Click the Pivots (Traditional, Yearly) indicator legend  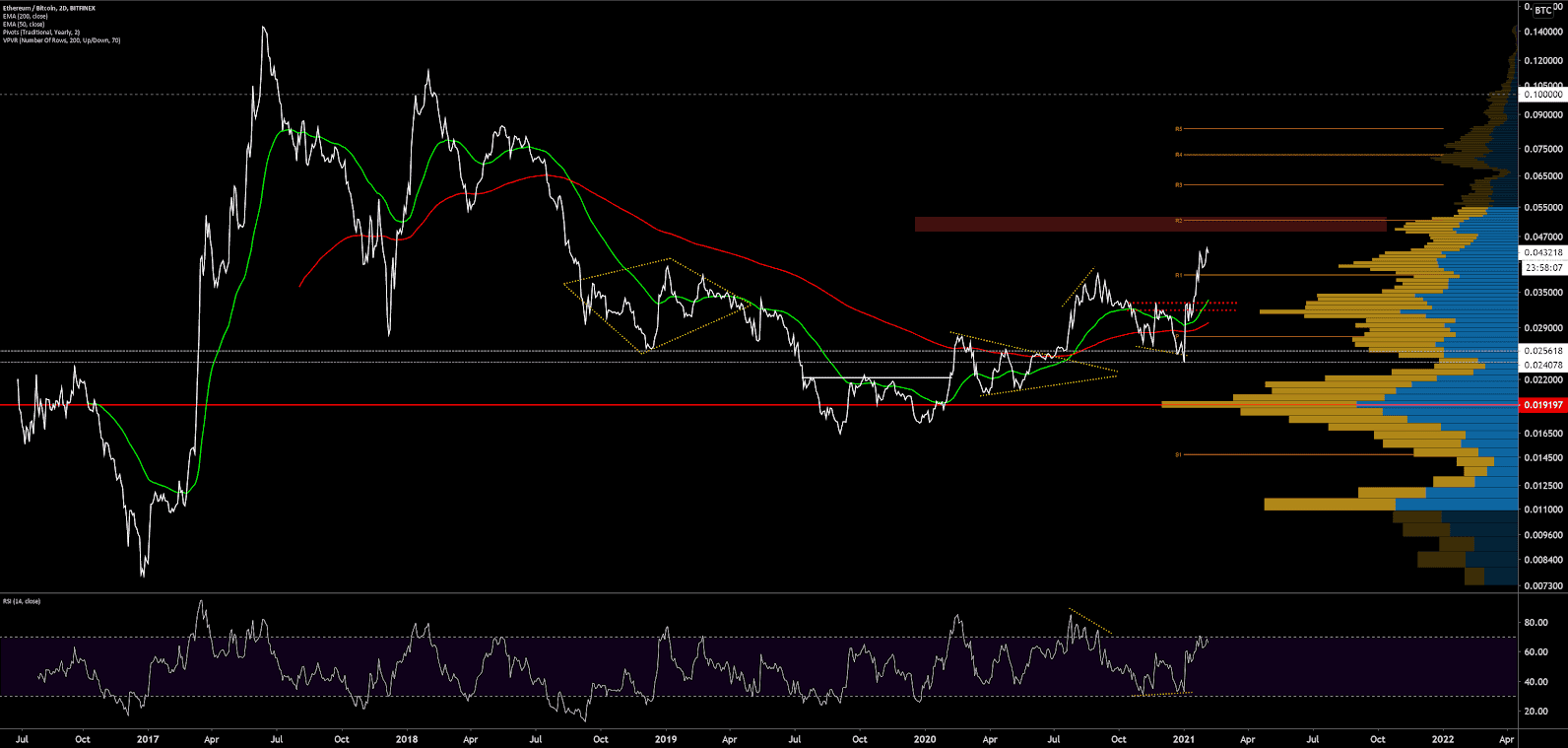(x=41, y=33)
